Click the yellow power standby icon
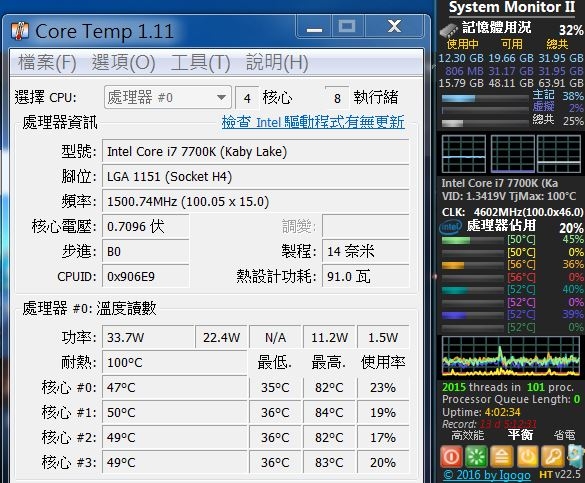Image resolution: width=585 pixels, height=483 pixels. pyautogui.click(x=527, y=456)
